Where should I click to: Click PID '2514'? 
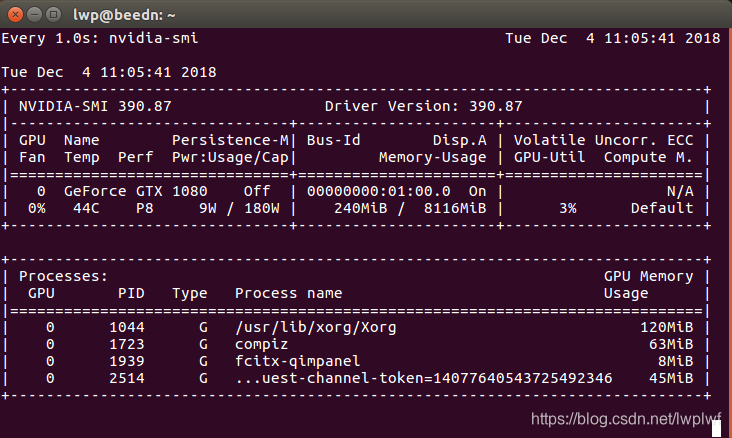(x=127, y=378)
